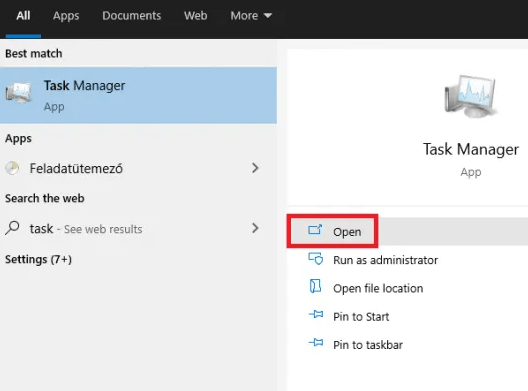This screenshot has width=528, height=391.
Task: Choose Run as administrator
Action: pyautogui.click(x=386, y=260)
